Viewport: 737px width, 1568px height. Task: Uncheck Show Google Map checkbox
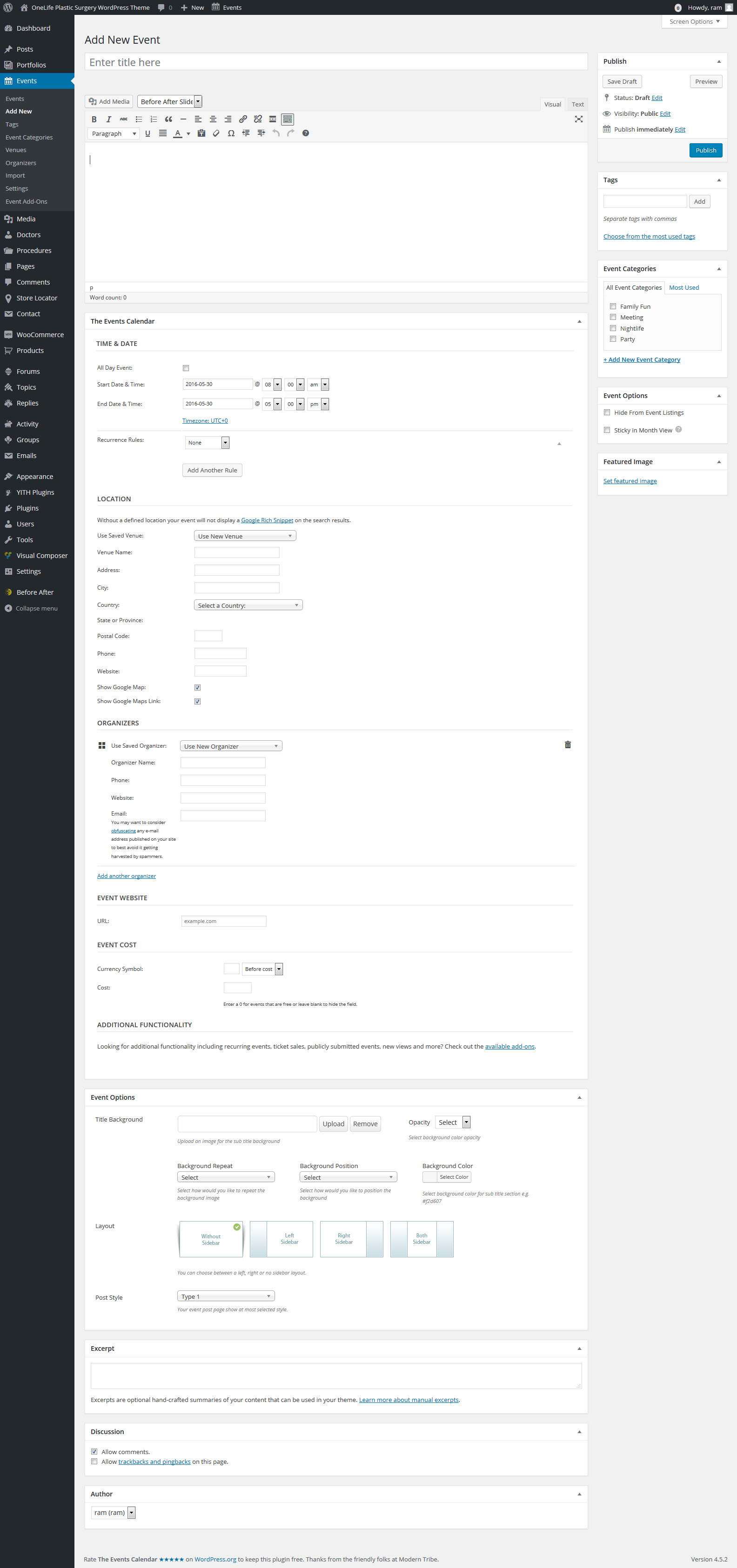(x=197, y=687)
